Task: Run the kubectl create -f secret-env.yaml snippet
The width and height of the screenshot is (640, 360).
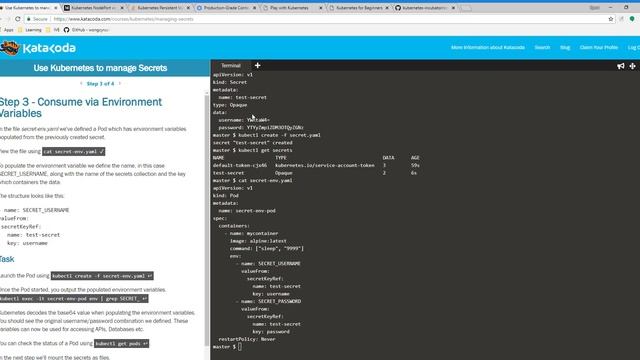Action: point(102,276)
